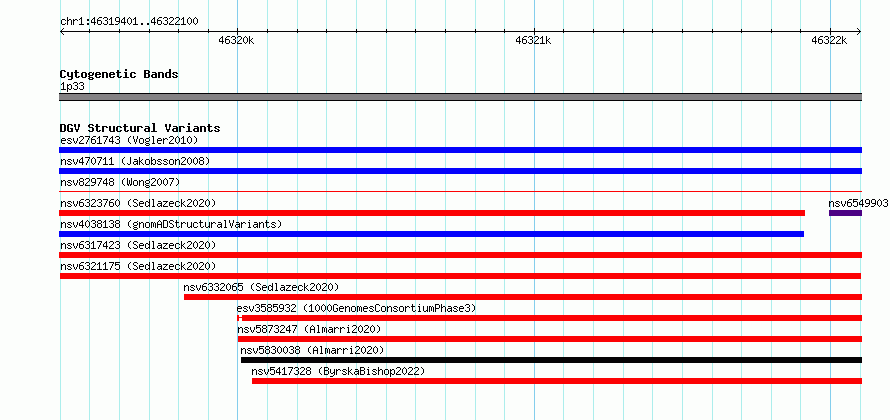Click the esv2761743 (Vogler2010) variant label
This screenshot has height=420, width=890.
pos(129,140)
